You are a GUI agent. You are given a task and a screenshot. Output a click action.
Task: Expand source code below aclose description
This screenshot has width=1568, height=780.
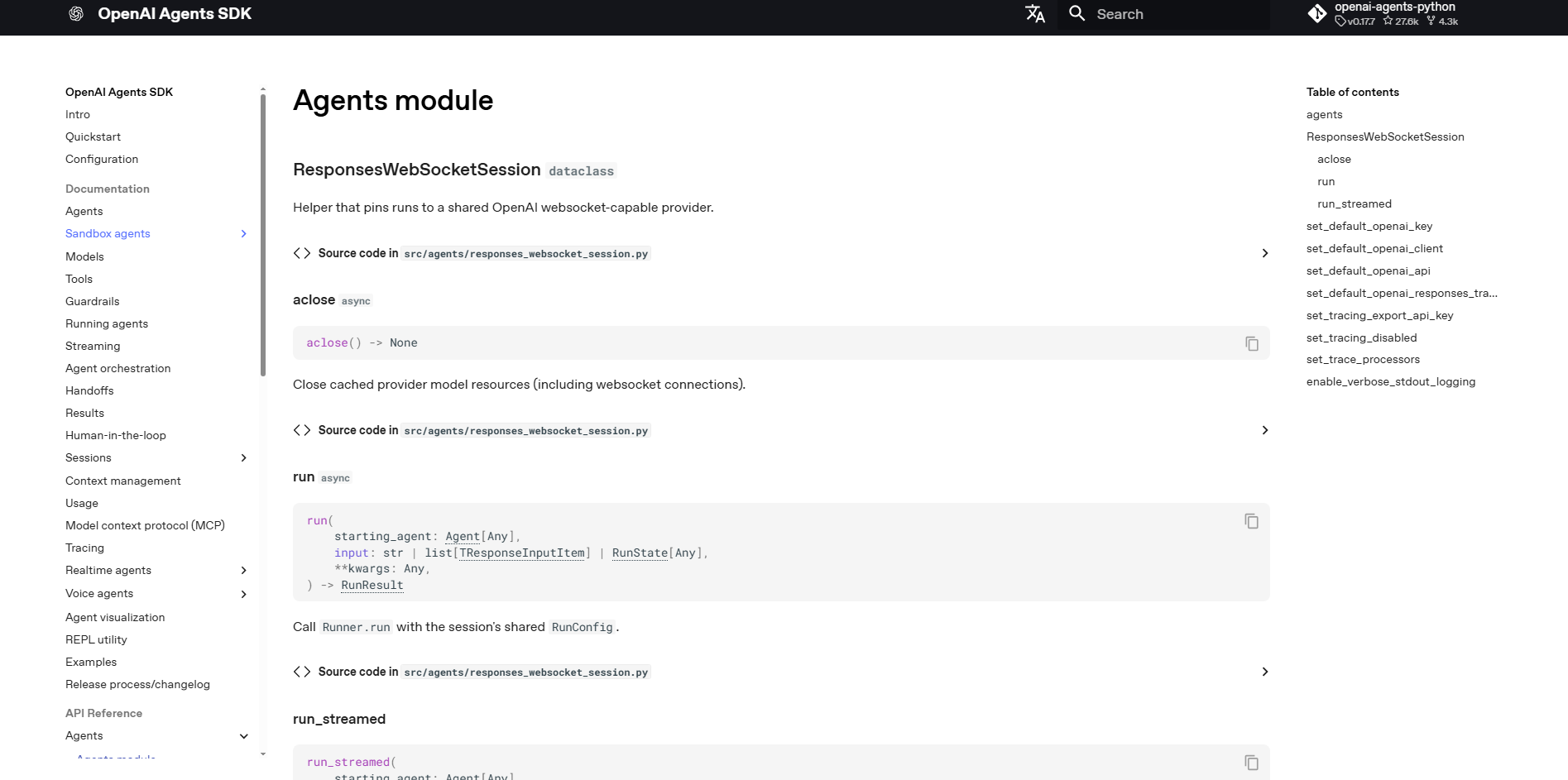pos(1264,430)
